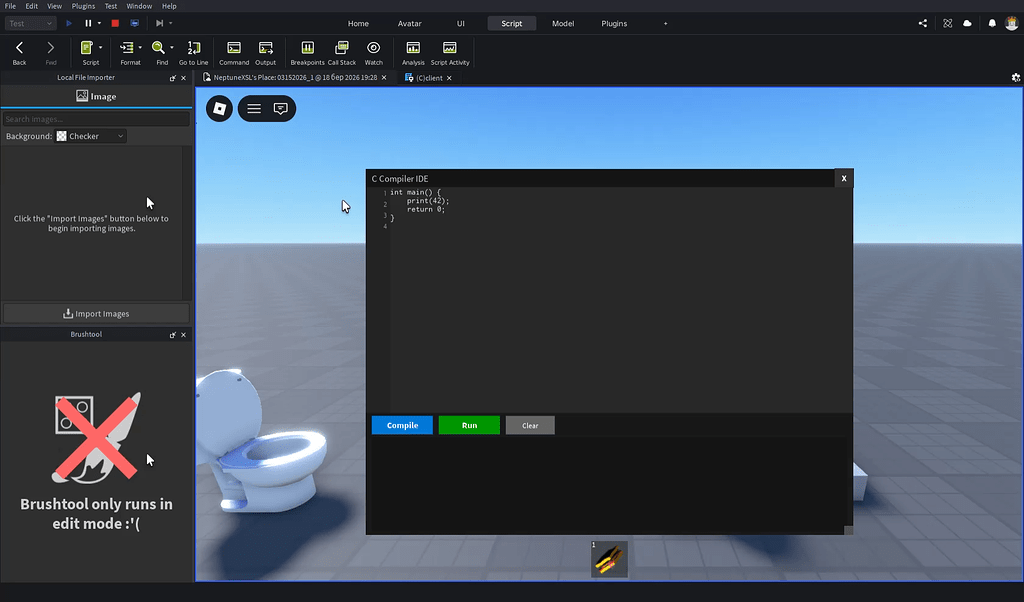Click the Clear button in C Compiler IDE

(530, 425)
